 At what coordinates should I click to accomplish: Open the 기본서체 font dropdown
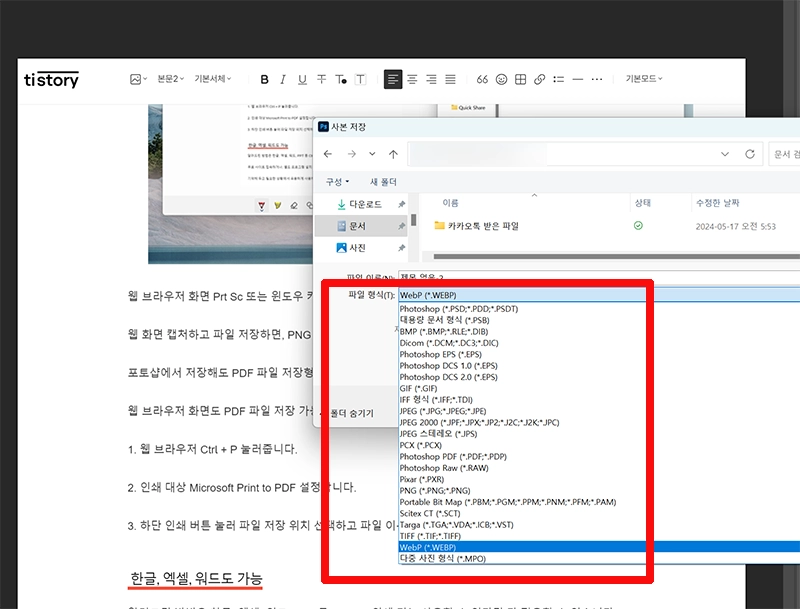(213, 79)
